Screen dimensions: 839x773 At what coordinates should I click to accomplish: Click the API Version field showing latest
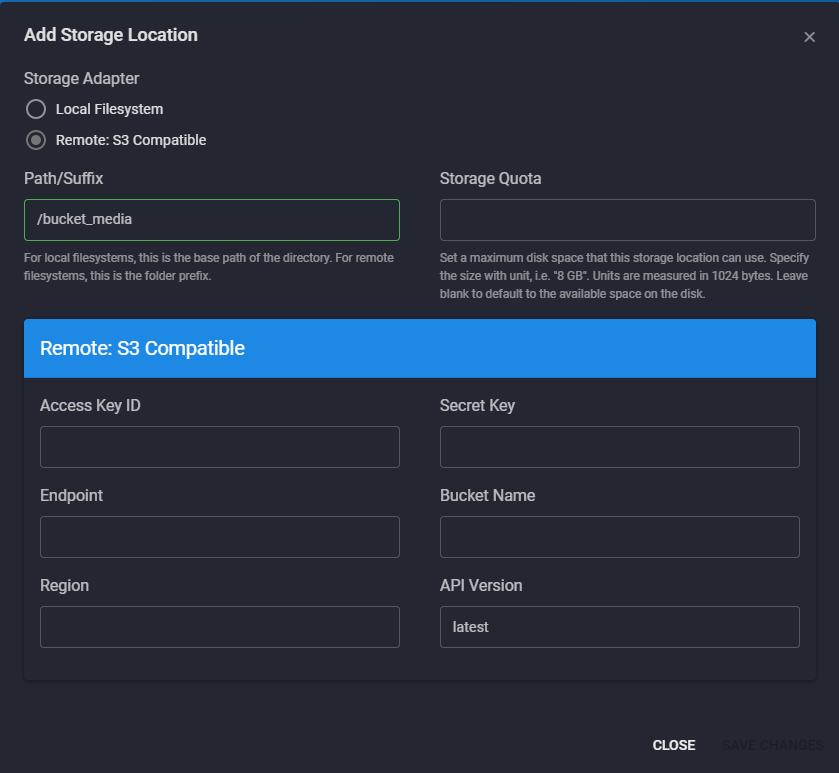pos(620,626)
